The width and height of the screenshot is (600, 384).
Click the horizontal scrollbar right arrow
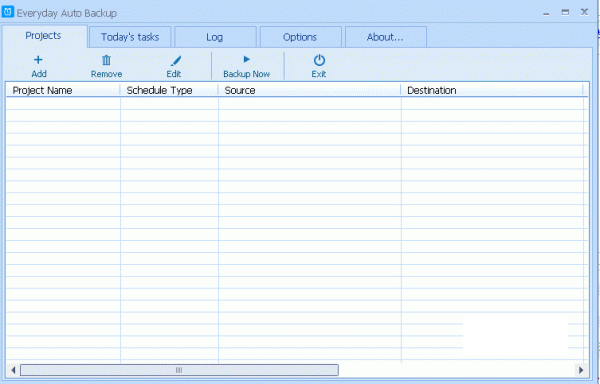click(581, 370)
